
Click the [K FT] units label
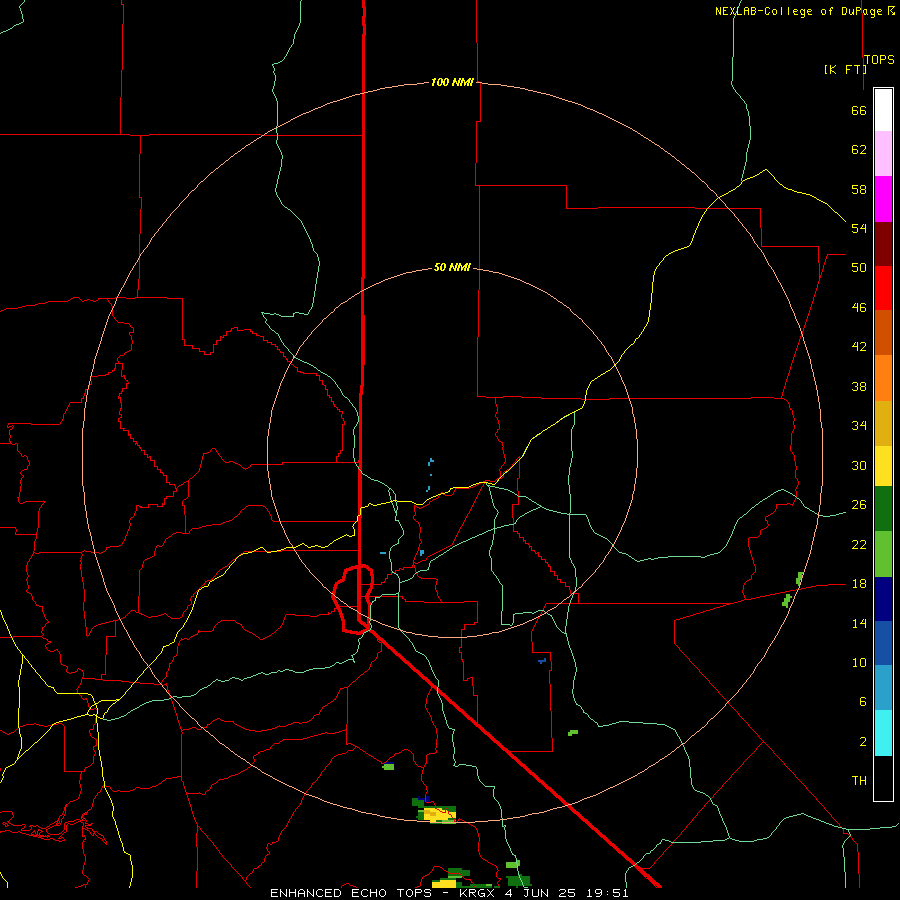click(845, 69)
